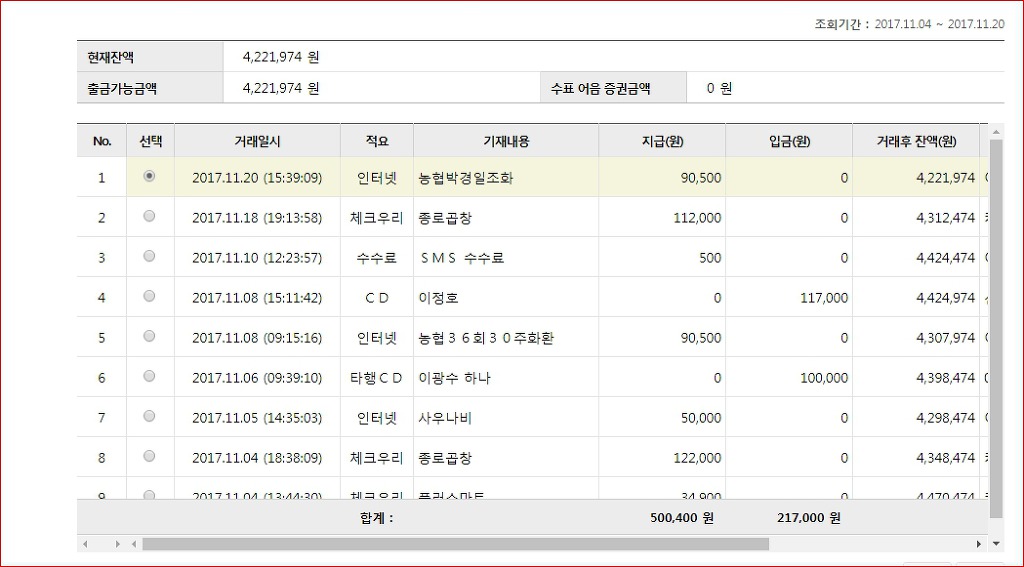1024x567 pixels.
Task: Click the 기재내용 column header
Action: pyautogui.click(x=505, y=141)
